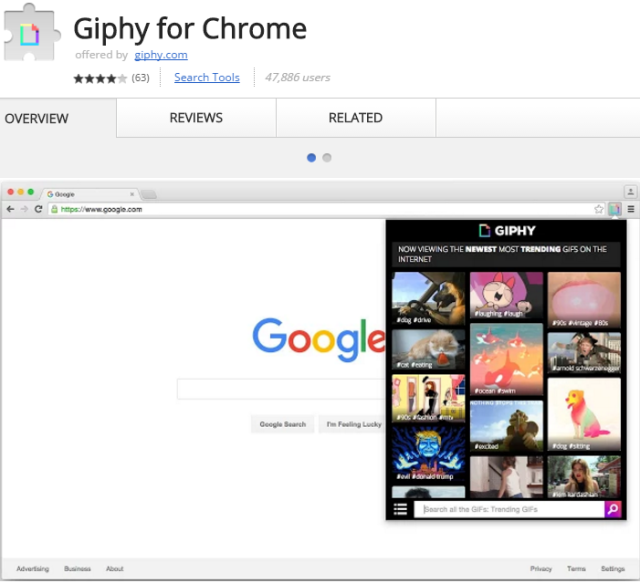
Task: Click the Google logo on the page
Action: 319,339
